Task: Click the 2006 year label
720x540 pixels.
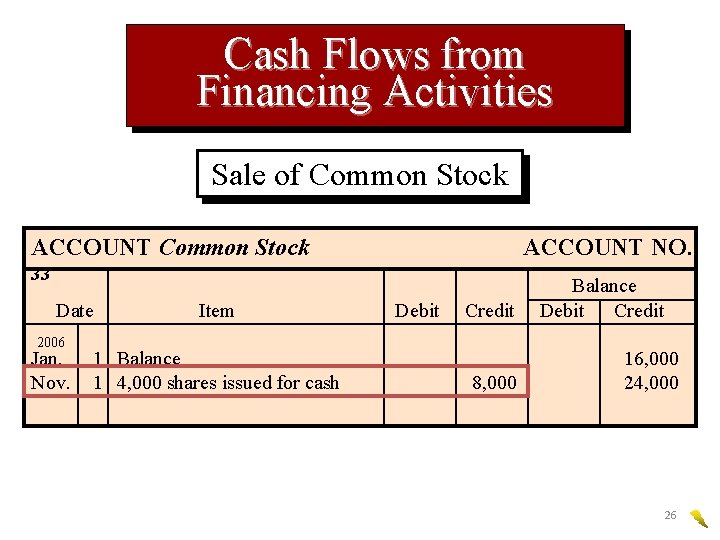Action: (x=50, y=342)
